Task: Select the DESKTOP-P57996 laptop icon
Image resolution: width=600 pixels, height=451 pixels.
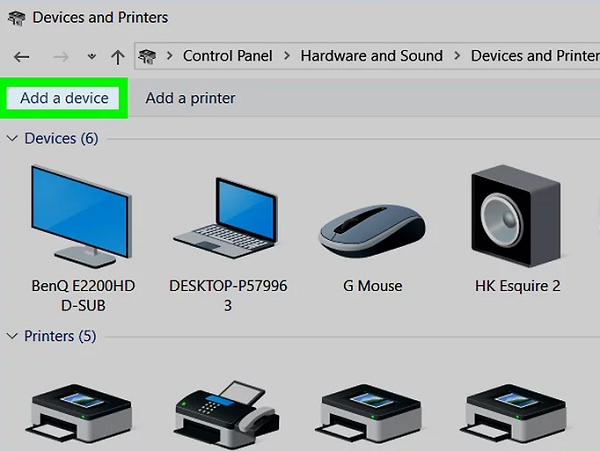Action: coord(227,218)
